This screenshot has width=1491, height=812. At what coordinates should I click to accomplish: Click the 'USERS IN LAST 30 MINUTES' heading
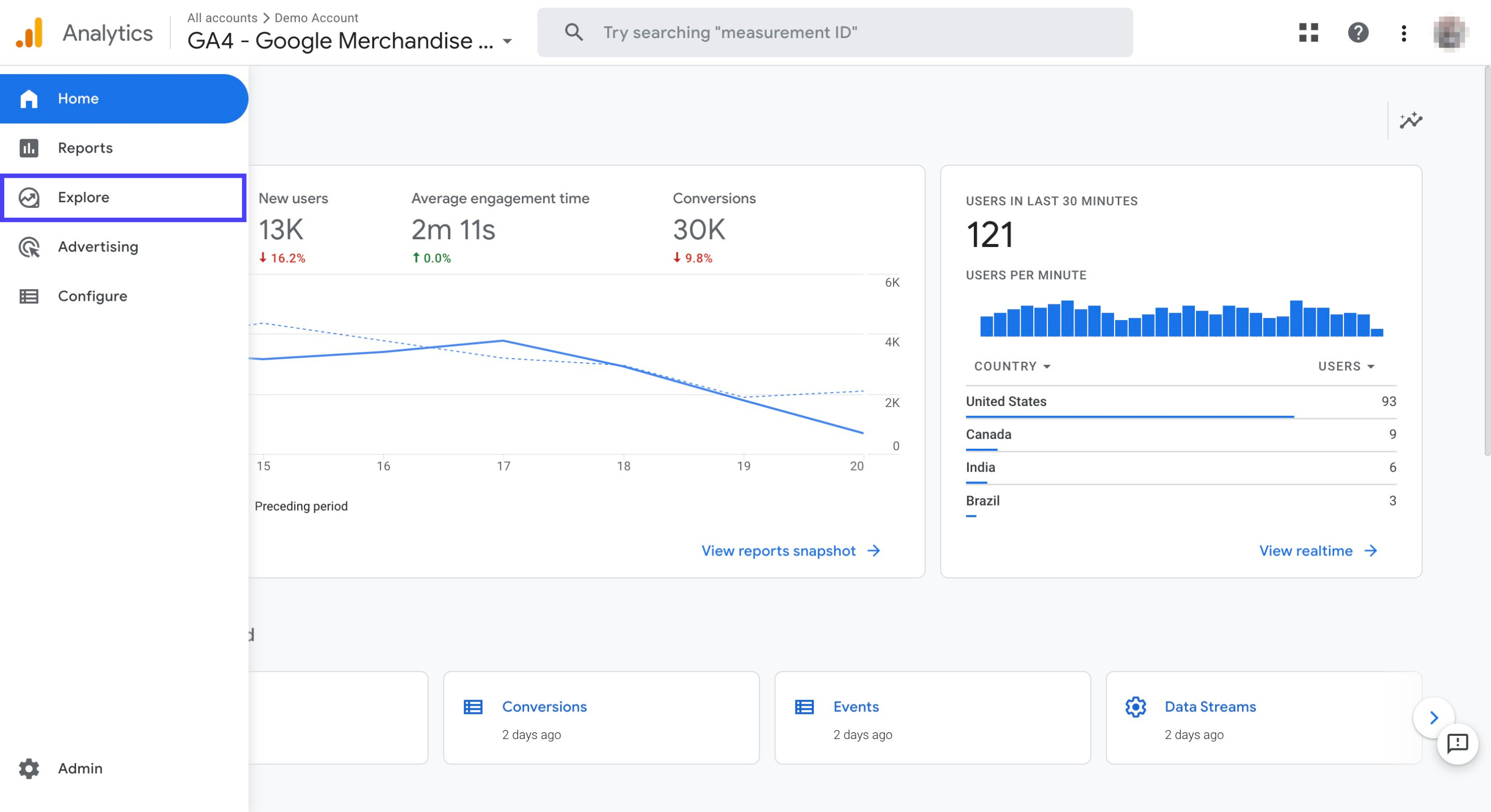(1051, 201)
